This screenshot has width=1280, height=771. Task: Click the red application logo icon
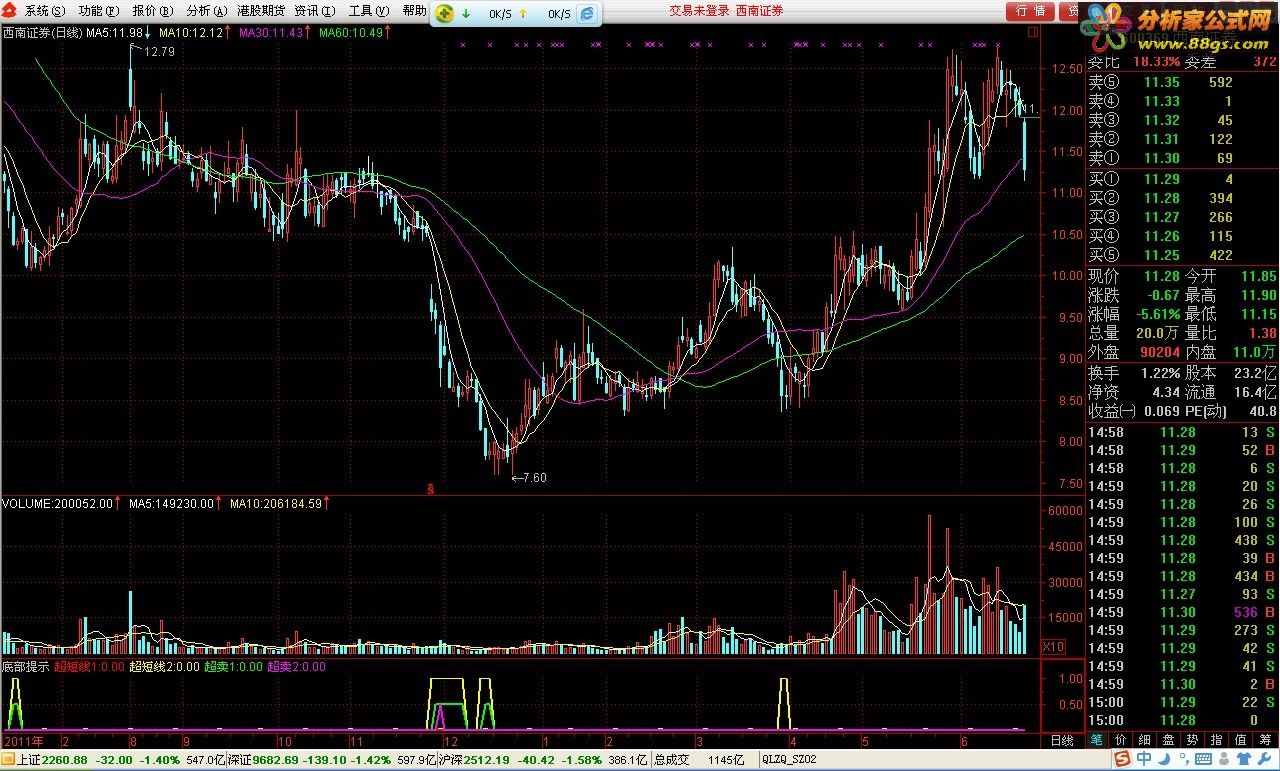point(11,11)
